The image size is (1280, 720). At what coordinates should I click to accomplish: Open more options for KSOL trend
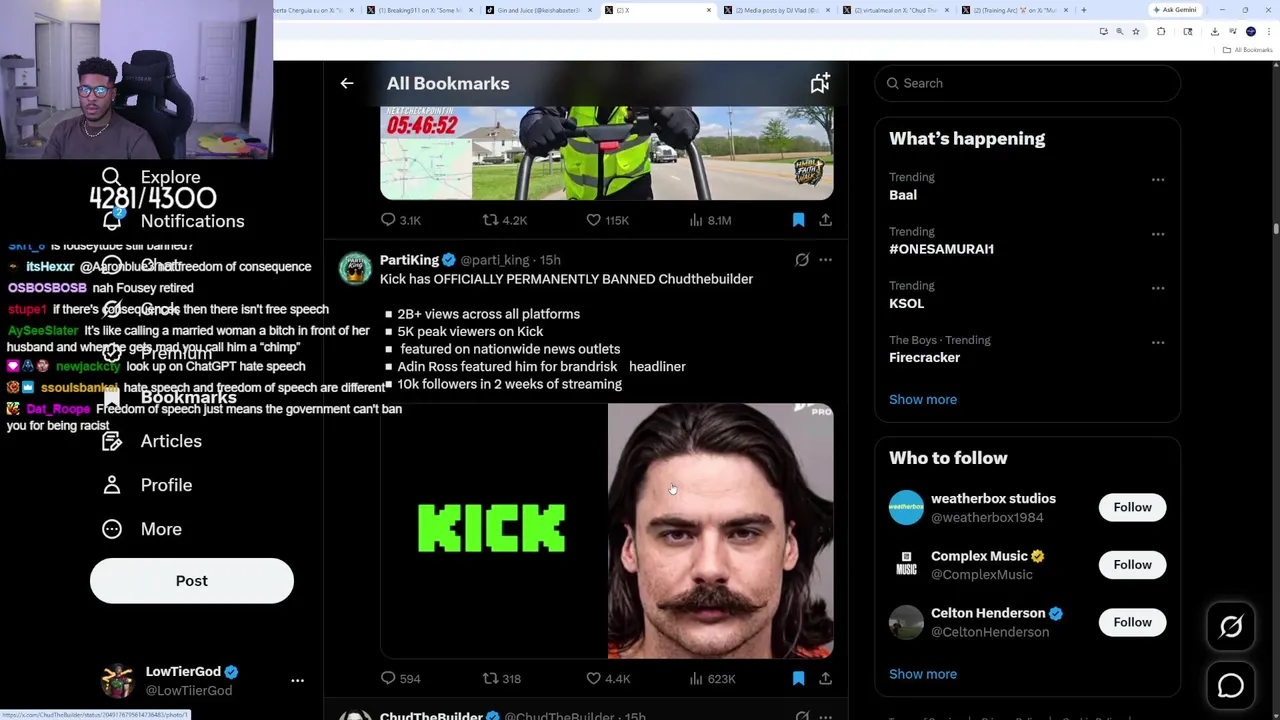click(1158, 288)
